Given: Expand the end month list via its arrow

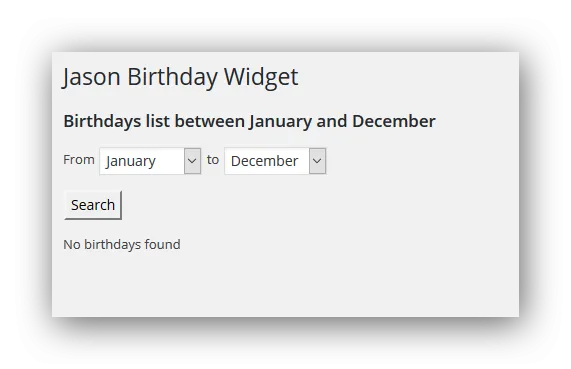Looking at the screenshot, I should click(317, 161).
